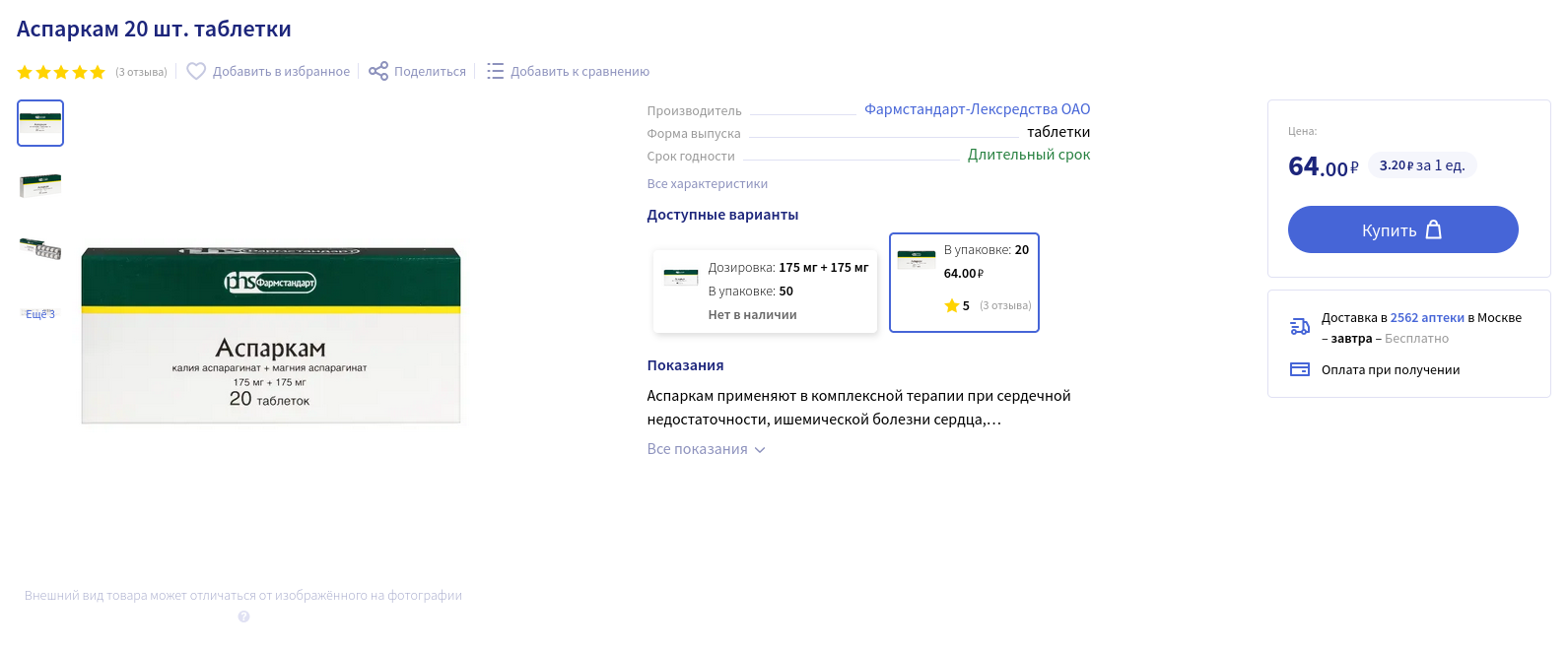Select the third blister-pack thumbnail
Viewport: 1568px width, 649px height.
[40, 248]
